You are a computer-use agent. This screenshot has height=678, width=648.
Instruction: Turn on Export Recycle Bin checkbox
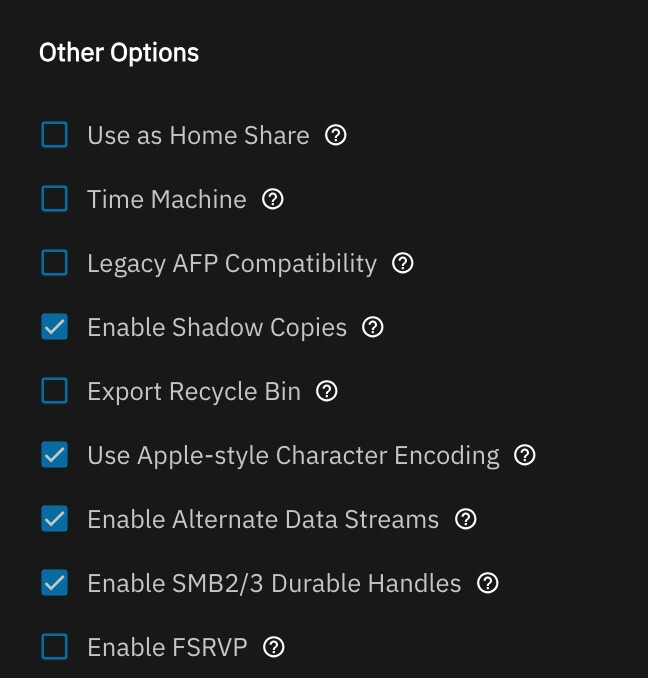tap(54, 390)
